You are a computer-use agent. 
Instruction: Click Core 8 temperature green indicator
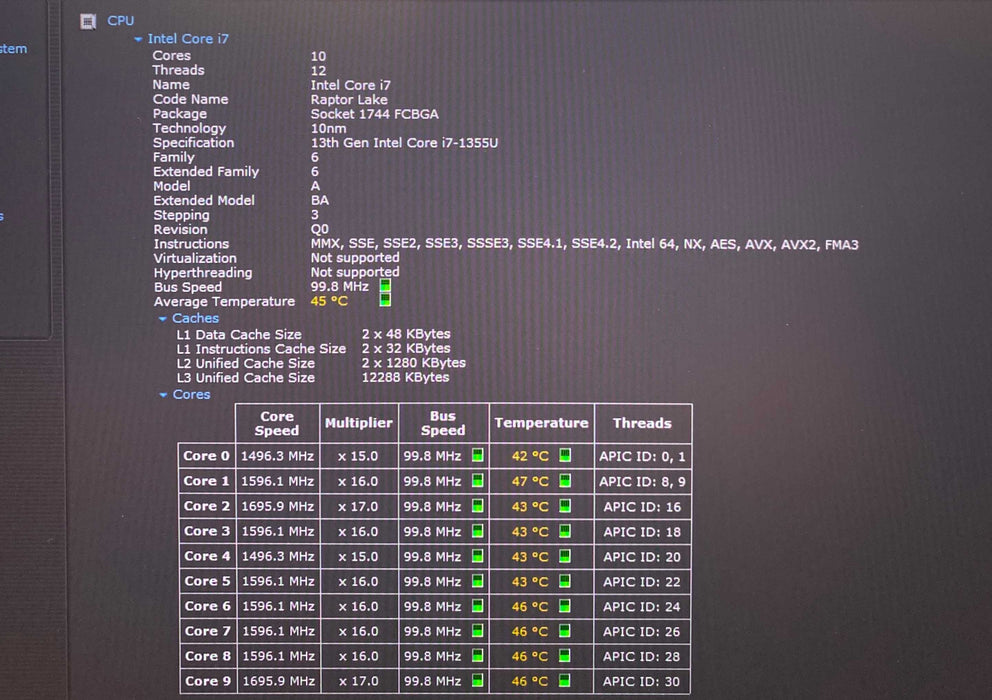coord(565,655)
